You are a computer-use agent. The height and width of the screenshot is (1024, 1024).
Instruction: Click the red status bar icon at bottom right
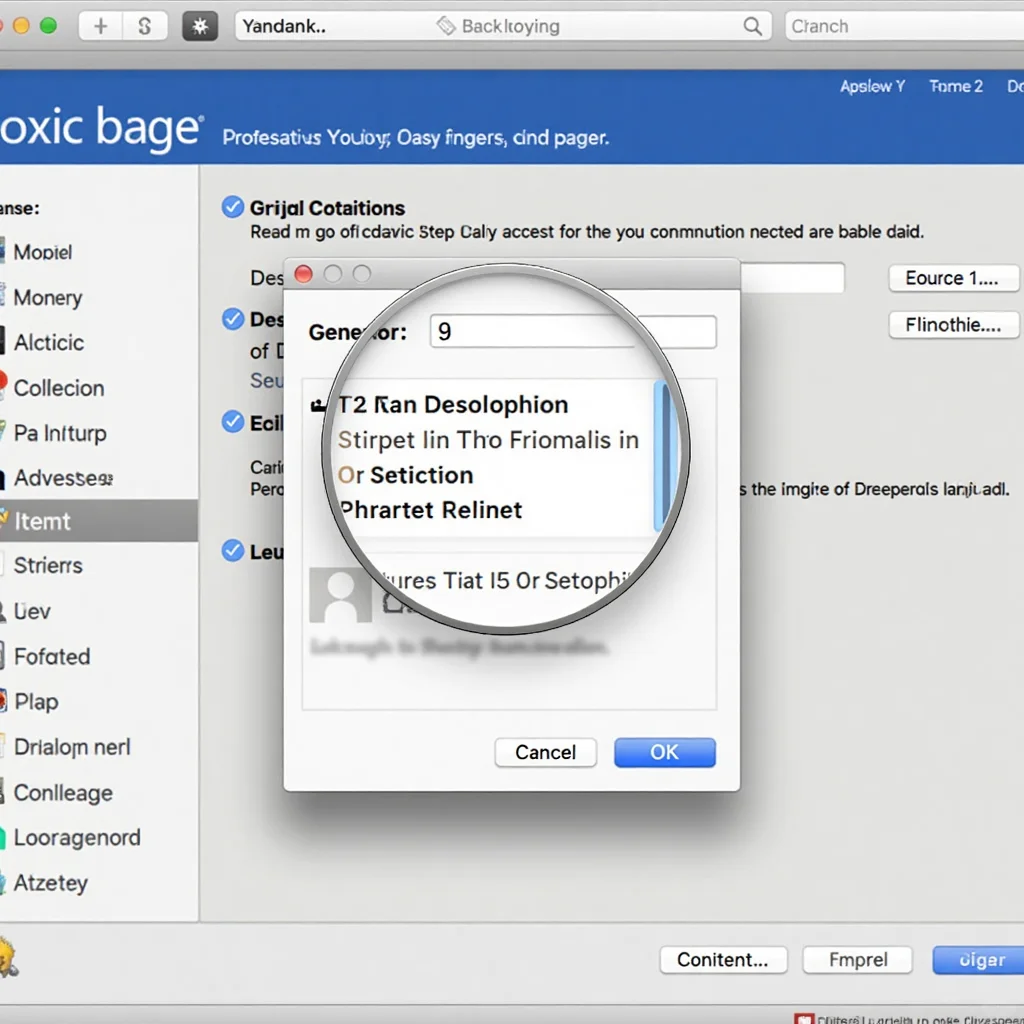804,1019
